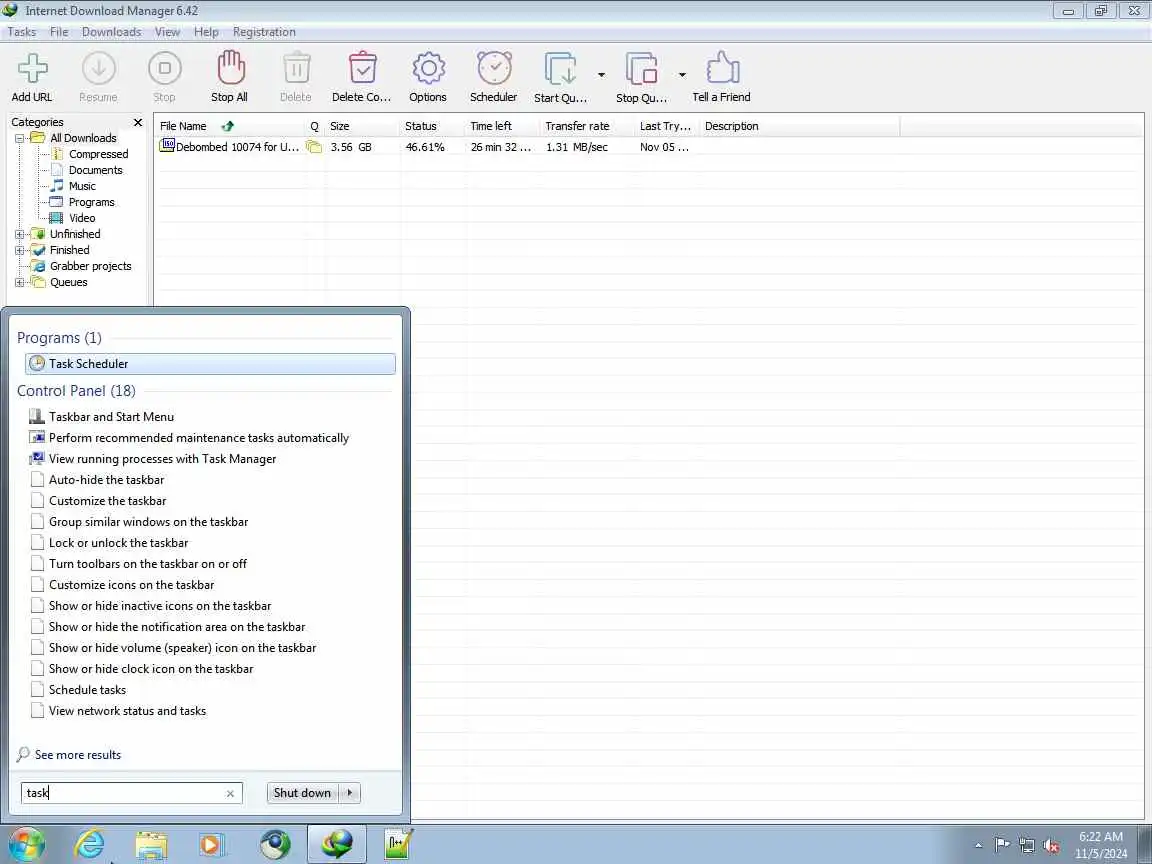Clear the search box with X
This screenshot has width=1152, height=864.
click(230, 793)
